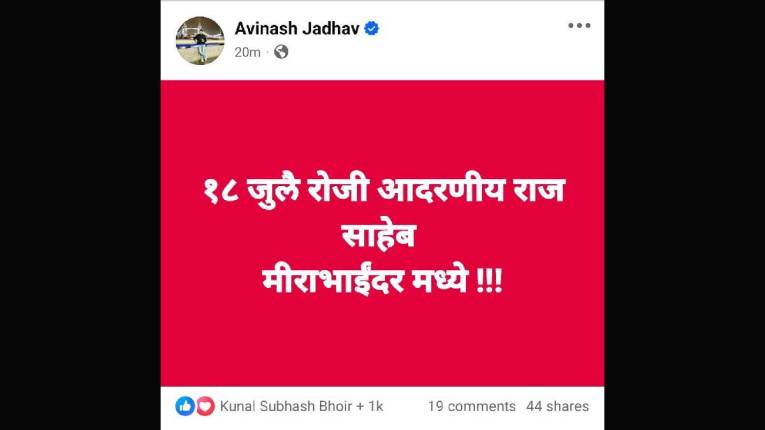Click the blue thumbs-up like reaction icon
The width and height of the screenshot is (765, 430).
[185, 406]
